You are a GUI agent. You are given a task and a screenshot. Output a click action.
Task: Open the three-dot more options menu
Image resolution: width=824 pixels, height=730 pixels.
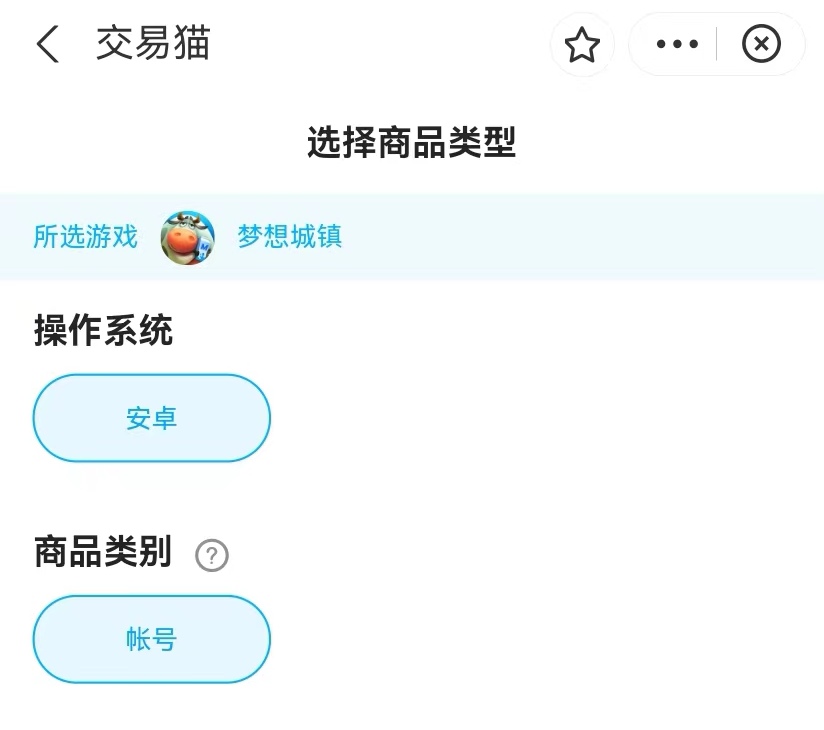(x=677, y=45)
